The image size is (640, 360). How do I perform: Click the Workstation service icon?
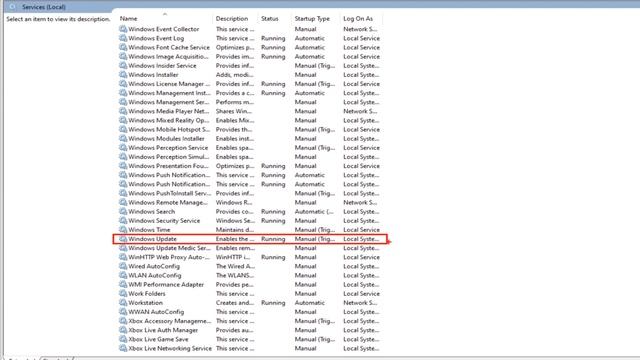click(x=123, y=302)
